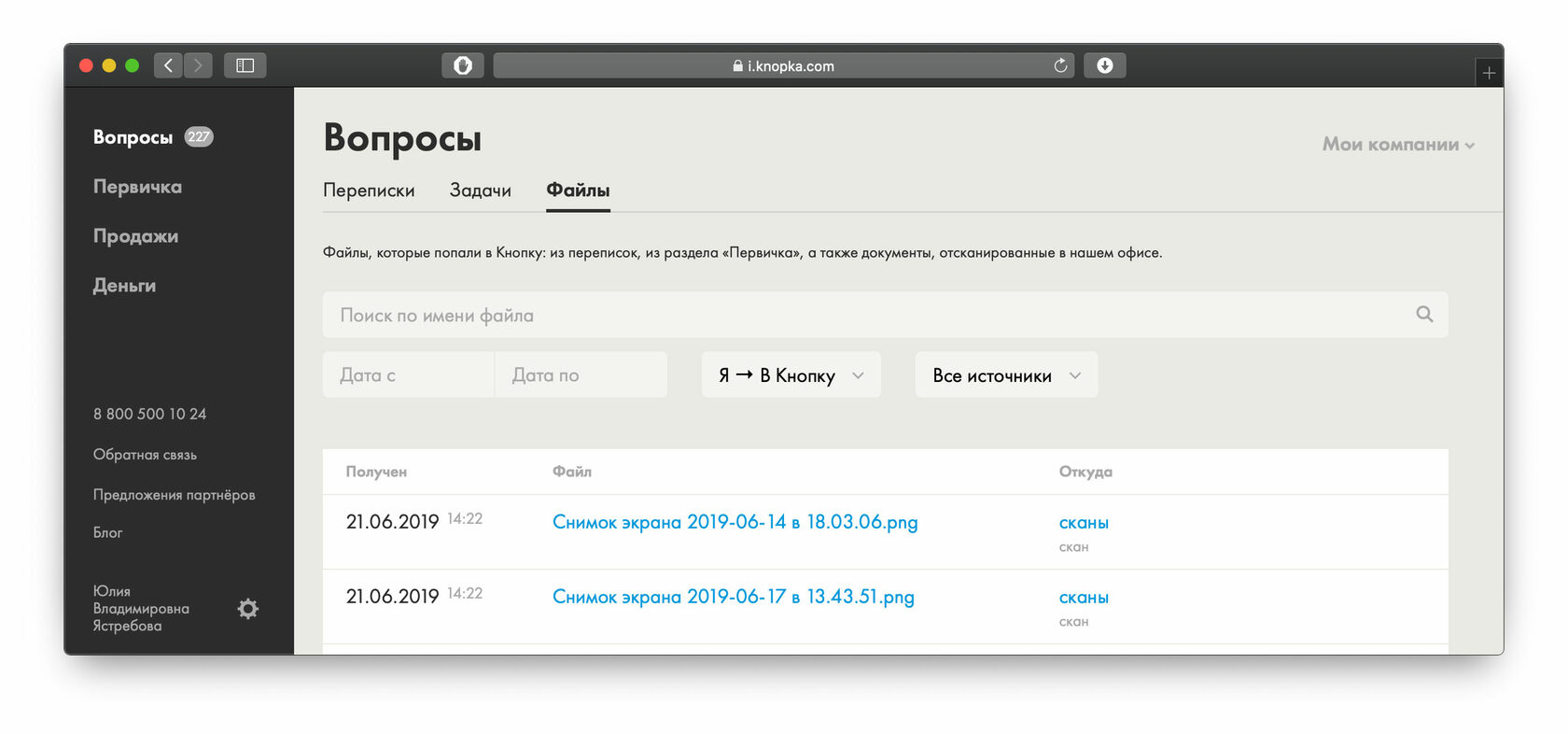Click the Дата с input field

point(408,375)
